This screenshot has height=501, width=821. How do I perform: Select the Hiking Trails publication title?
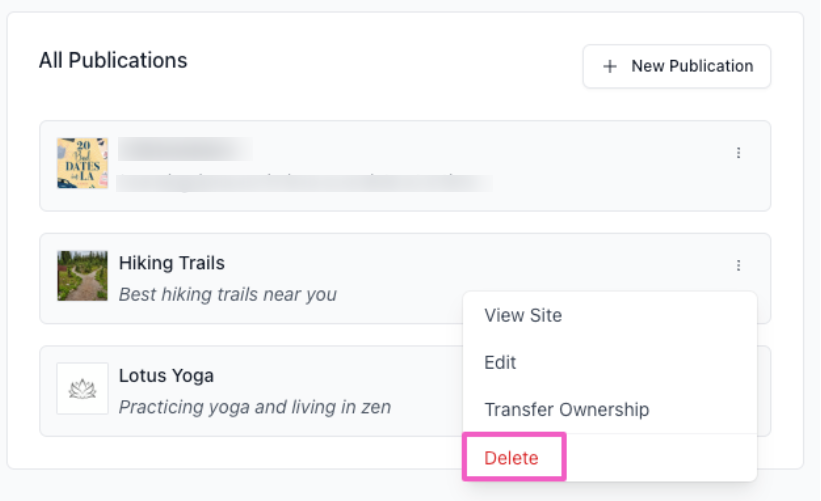[x=171, y=263]
